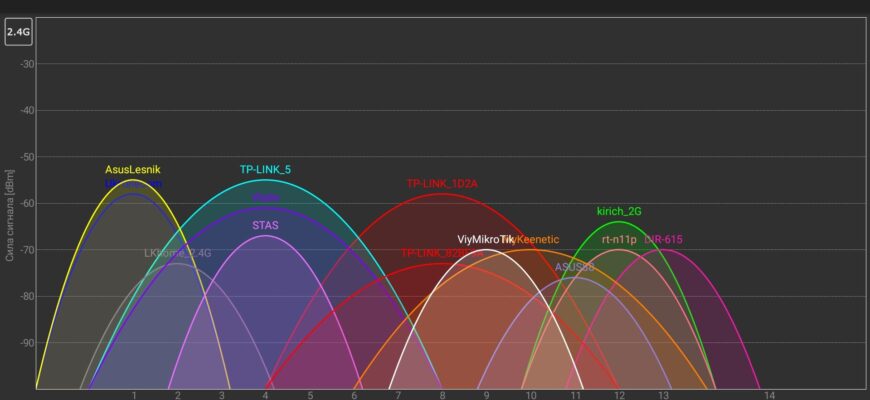This screenshot has height=400, width=870.
Task: Click channel 11 on the axis
Action: tap(575, 395)
